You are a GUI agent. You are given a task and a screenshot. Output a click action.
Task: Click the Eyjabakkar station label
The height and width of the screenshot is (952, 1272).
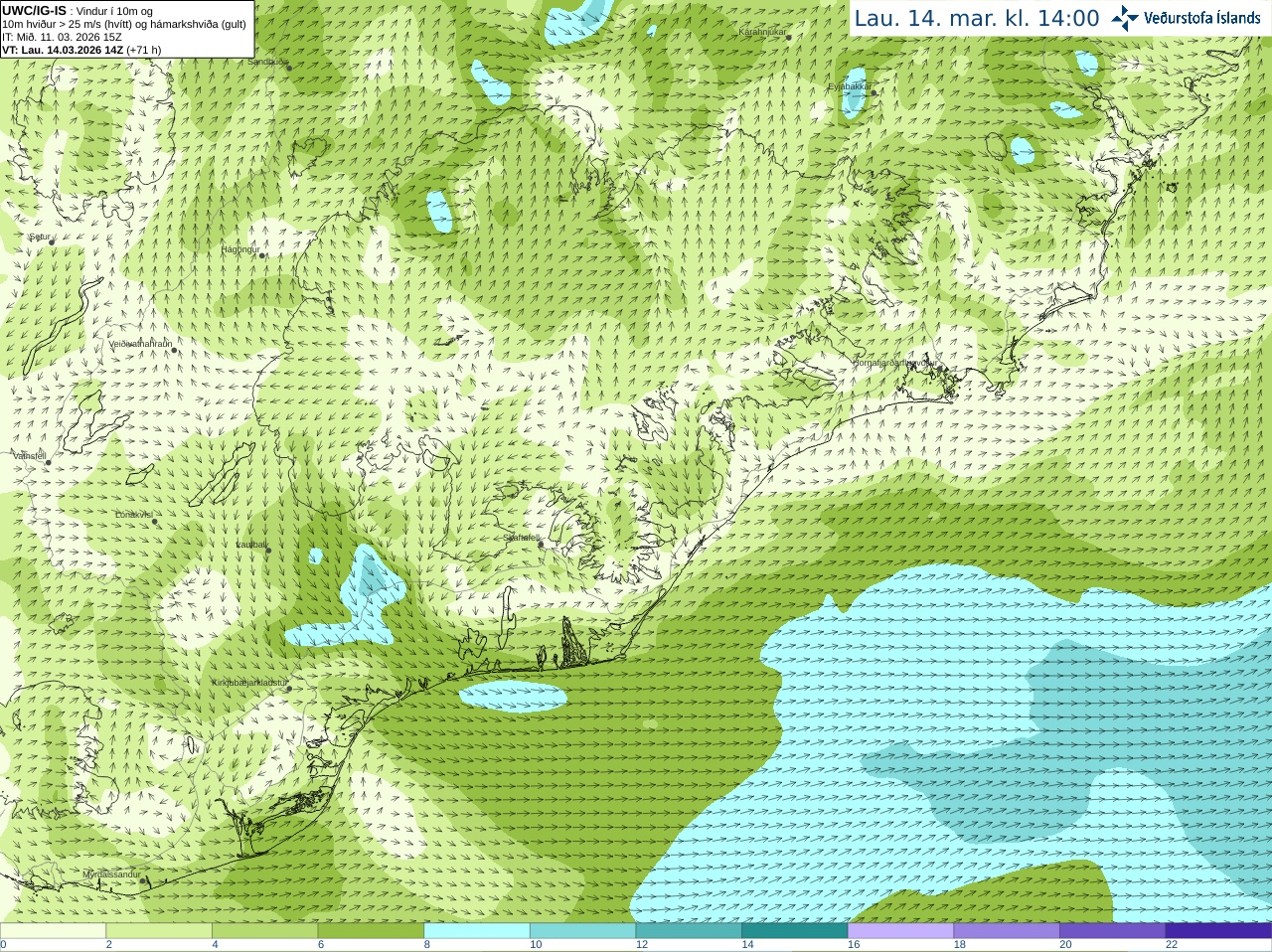click(x=850, y=86)
